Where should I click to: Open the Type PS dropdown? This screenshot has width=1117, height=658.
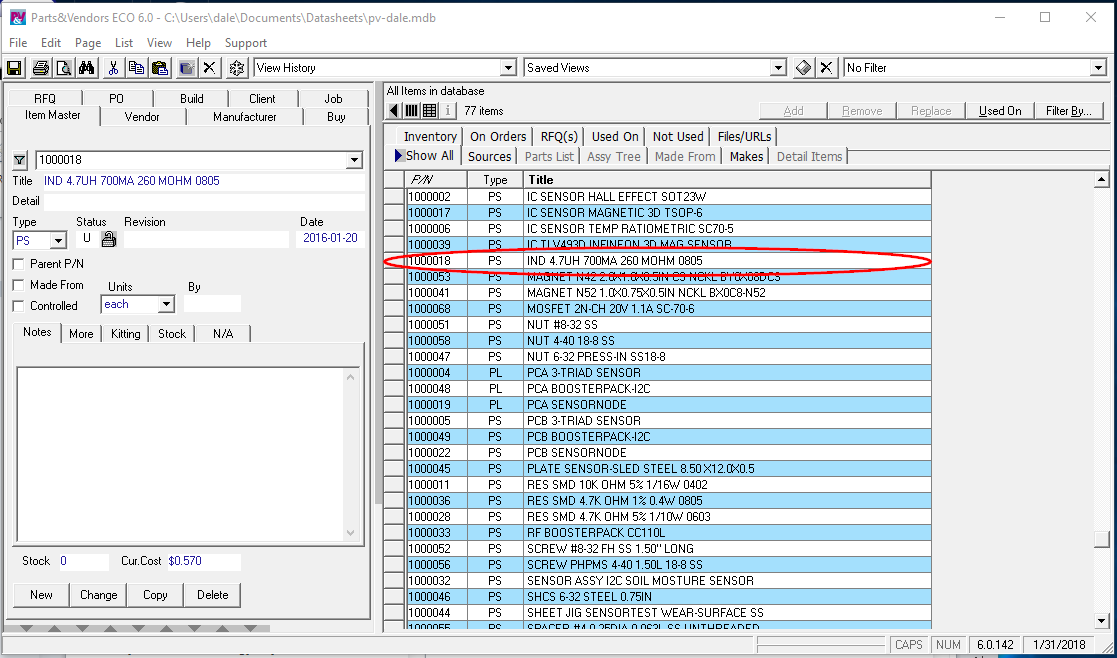pyautogui.click(x=59, y=241)
